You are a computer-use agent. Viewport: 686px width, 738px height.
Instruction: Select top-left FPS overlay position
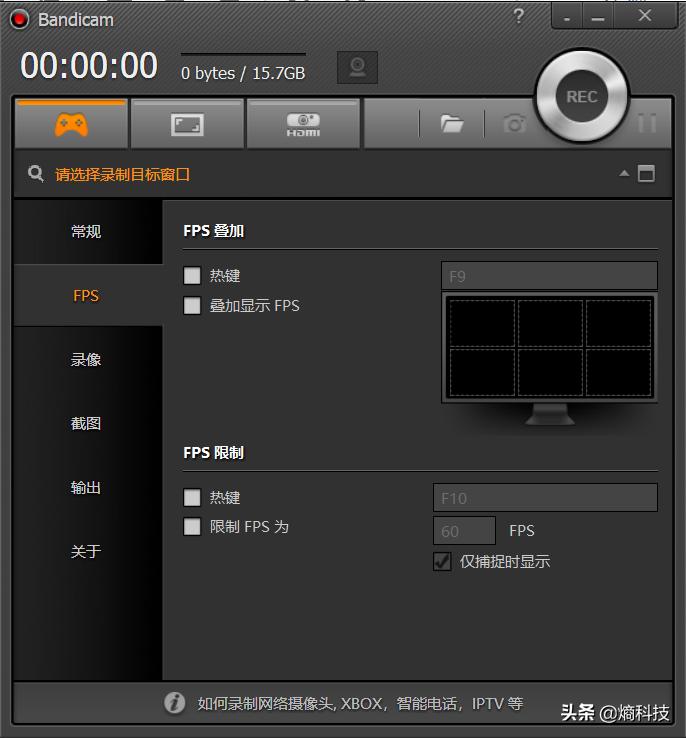click(x=482, y=323)
